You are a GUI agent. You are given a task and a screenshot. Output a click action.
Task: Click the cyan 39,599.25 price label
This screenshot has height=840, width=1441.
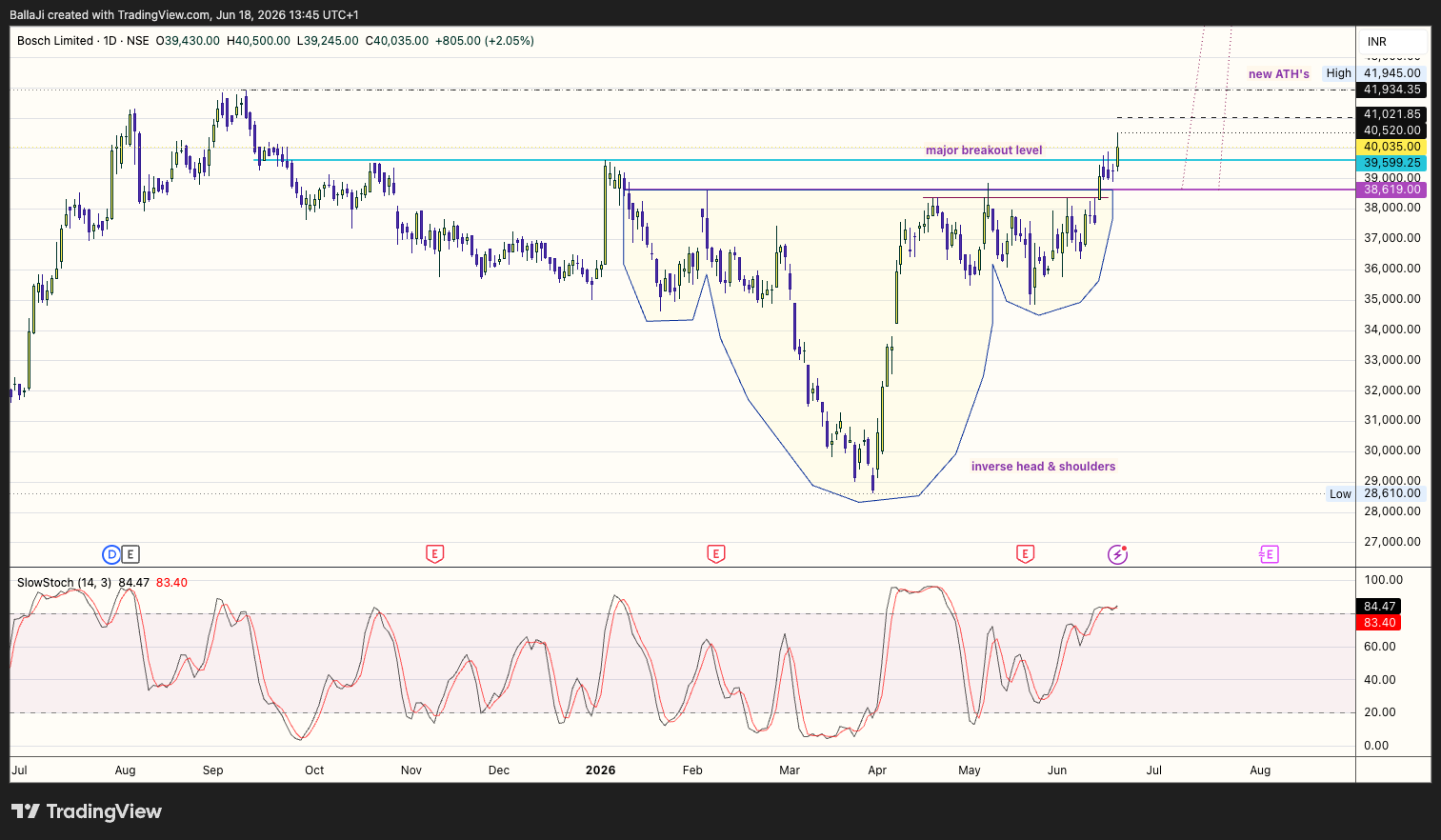1392,163
